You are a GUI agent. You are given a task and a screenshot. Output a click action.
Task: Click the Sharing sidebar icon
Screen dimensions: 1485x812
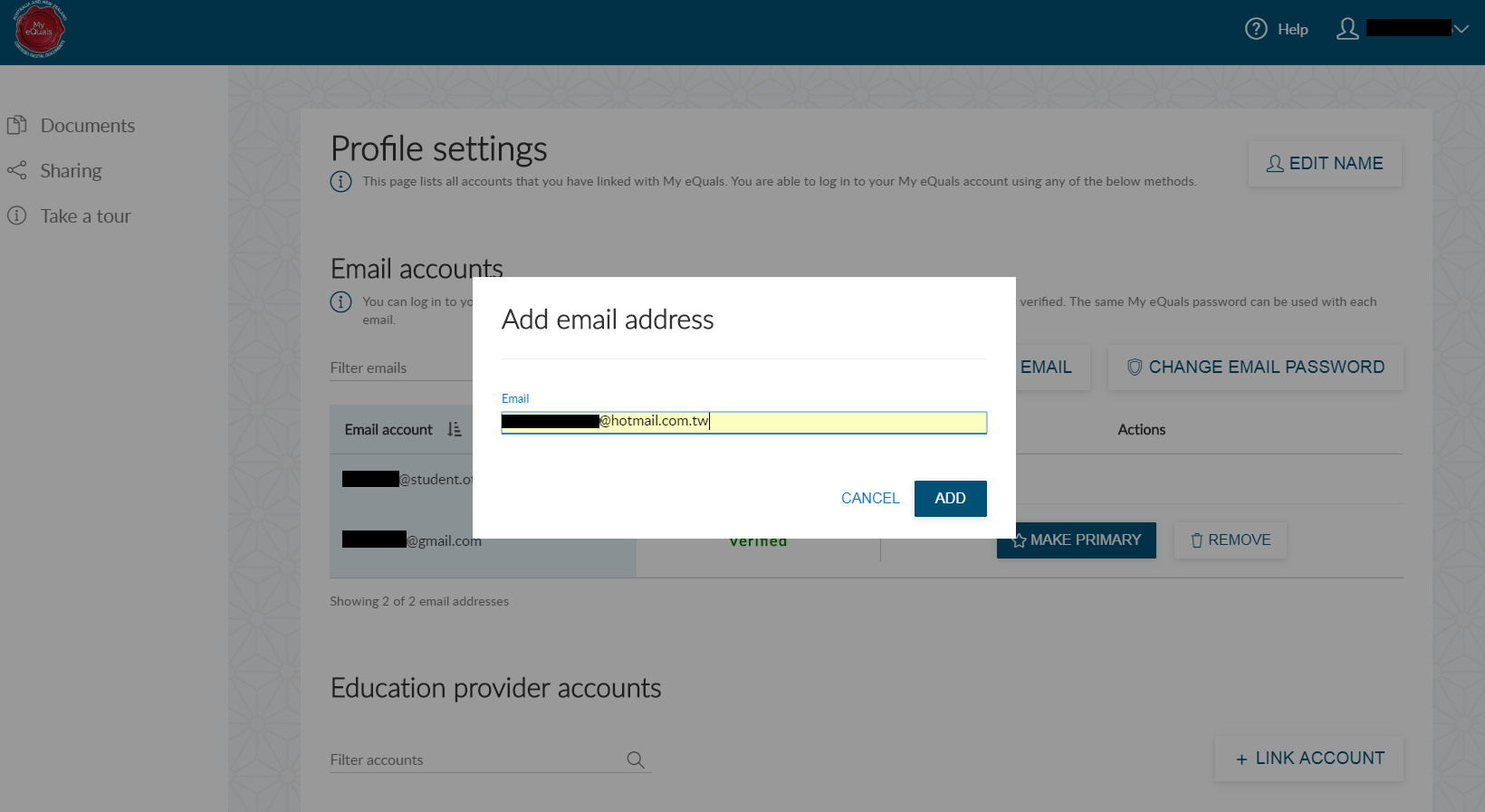(16, 170)
